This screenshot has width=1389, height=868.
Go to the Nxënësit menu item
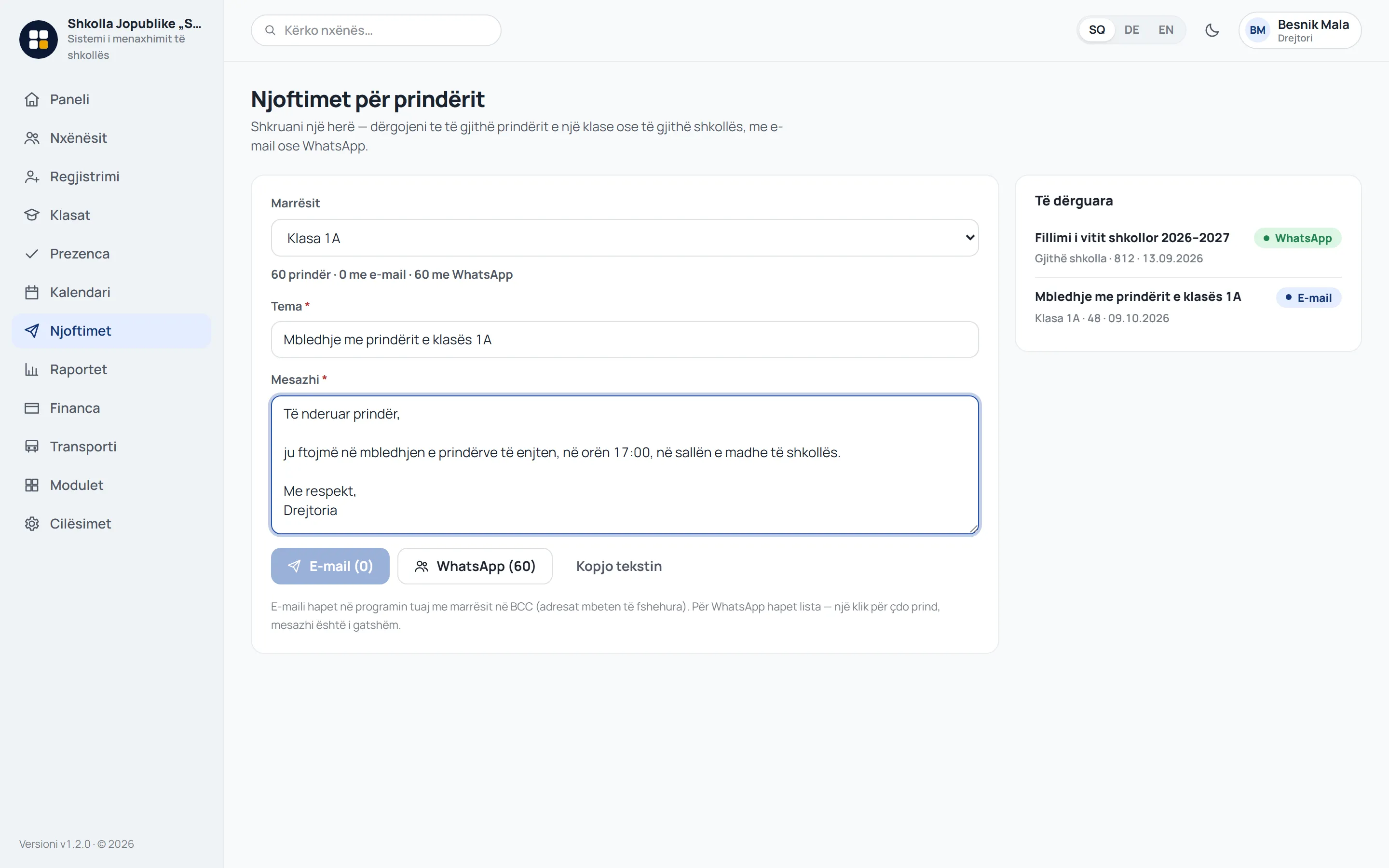(111, 138)
